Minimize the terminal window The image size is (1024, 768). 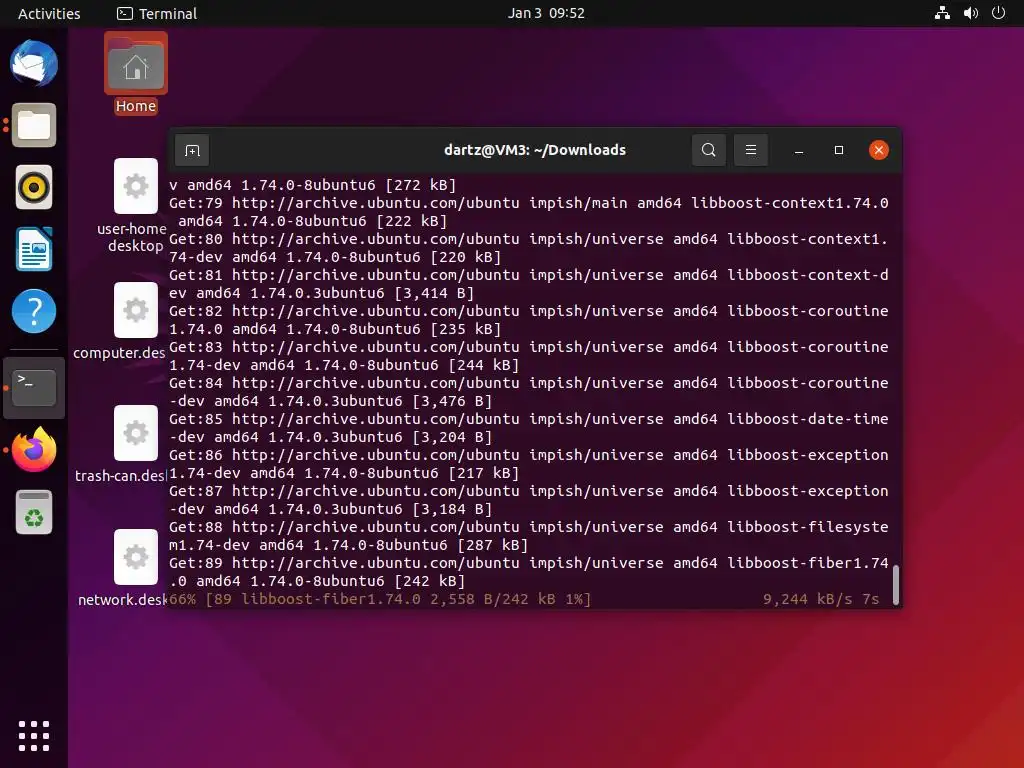click(x=799, y=150)
